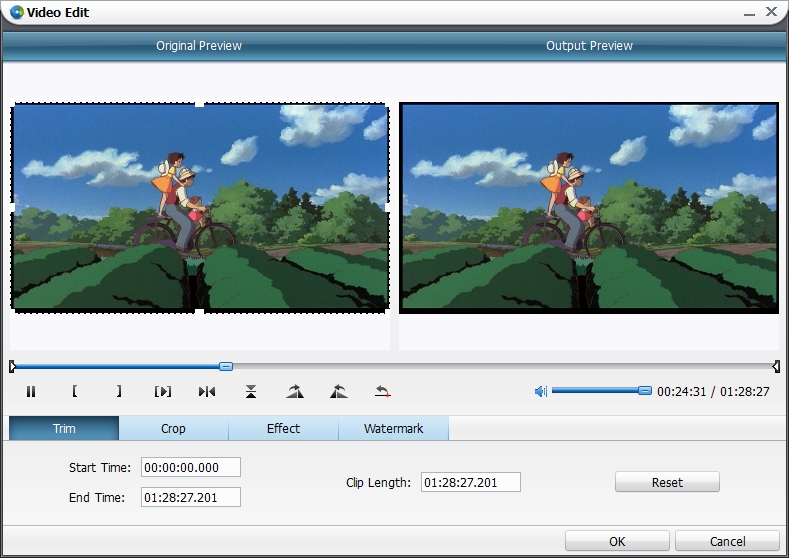Click the End Time input field

click(x=191, y=497)
